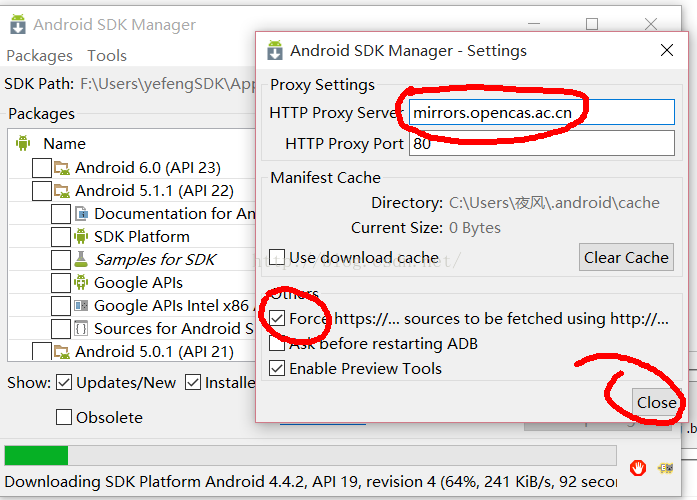Enable Ask before restarting ADB

[x=277, y=343]
